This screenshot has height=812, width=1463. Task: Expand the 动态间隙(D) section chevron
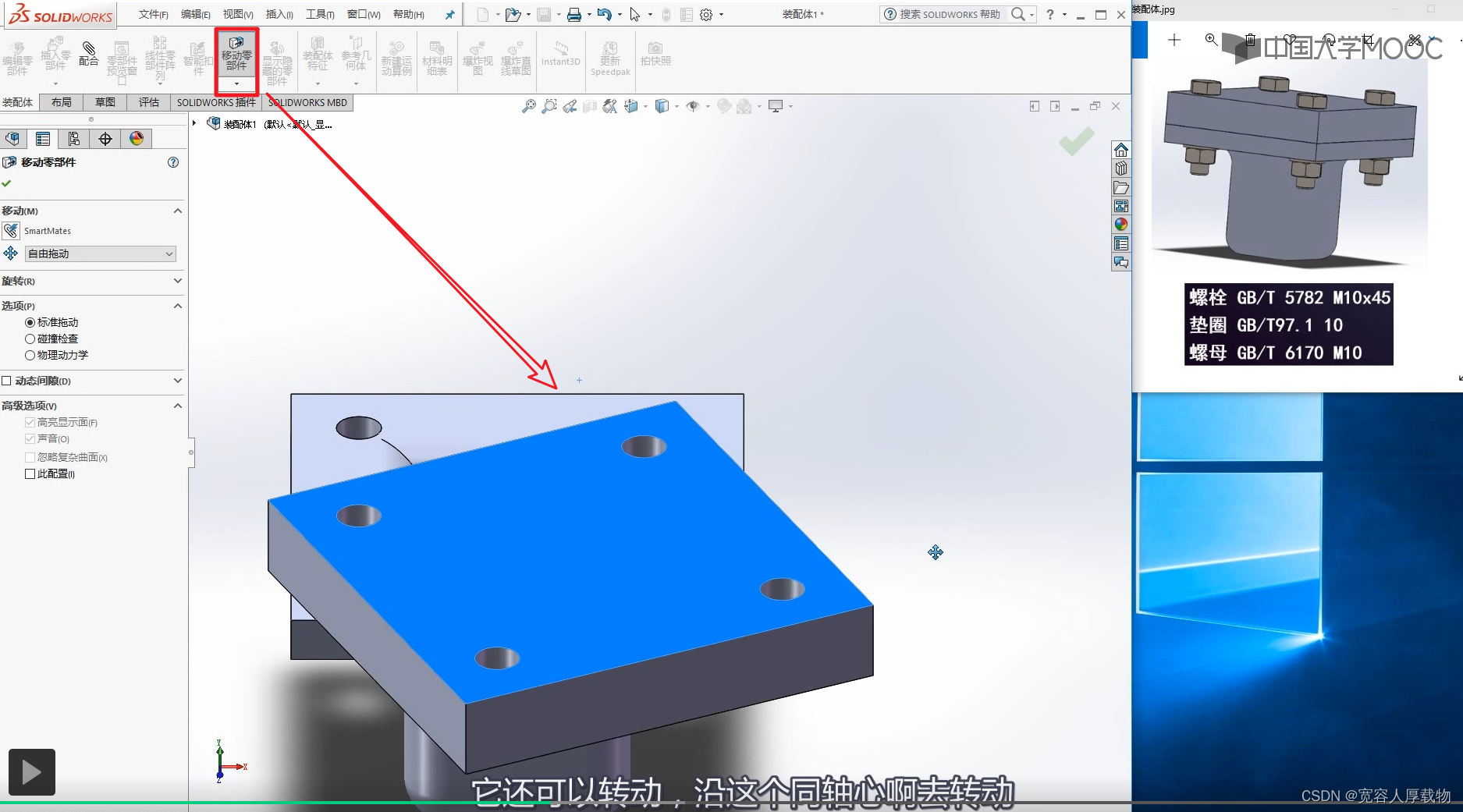(x=178, y=381)
